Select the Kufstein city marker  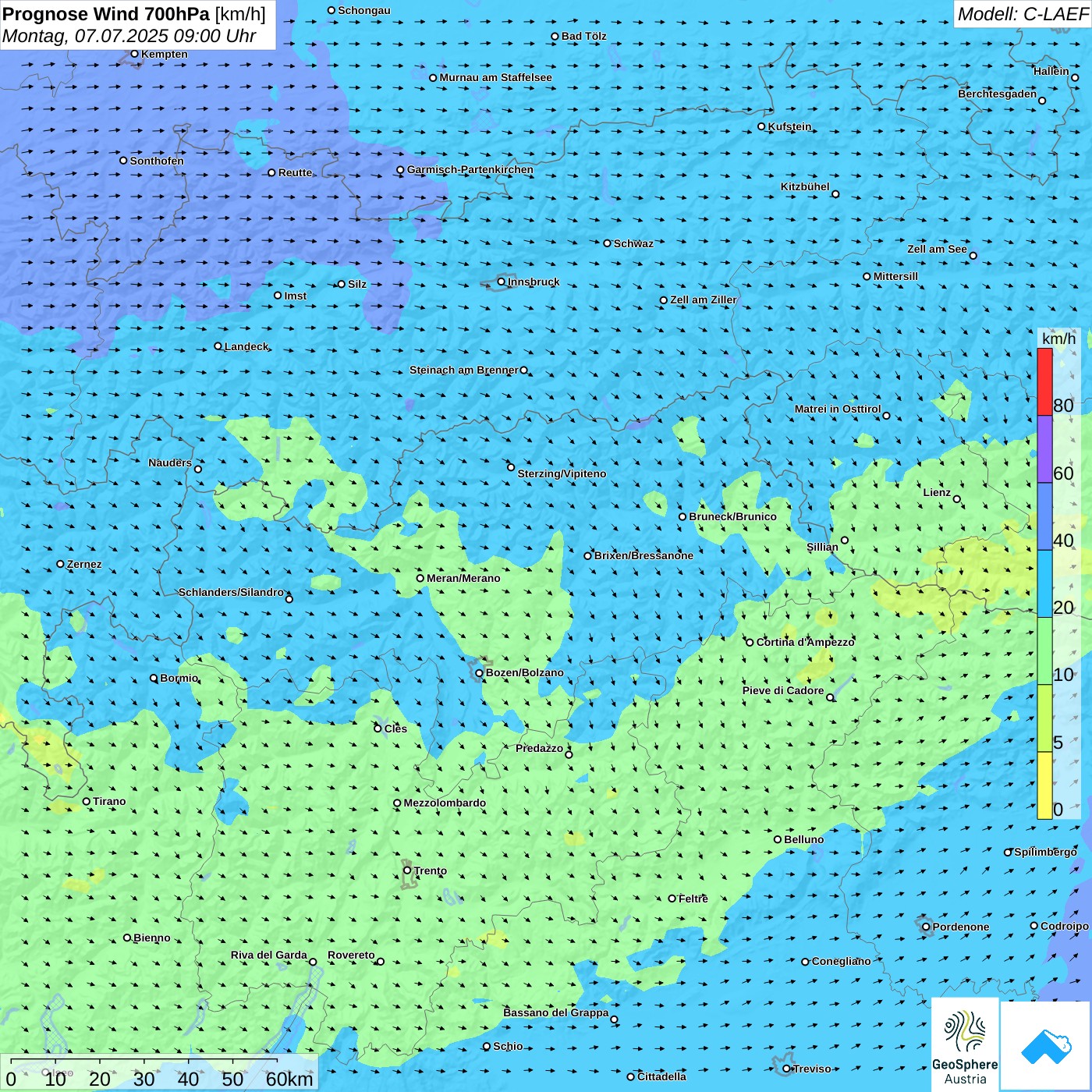762,126
